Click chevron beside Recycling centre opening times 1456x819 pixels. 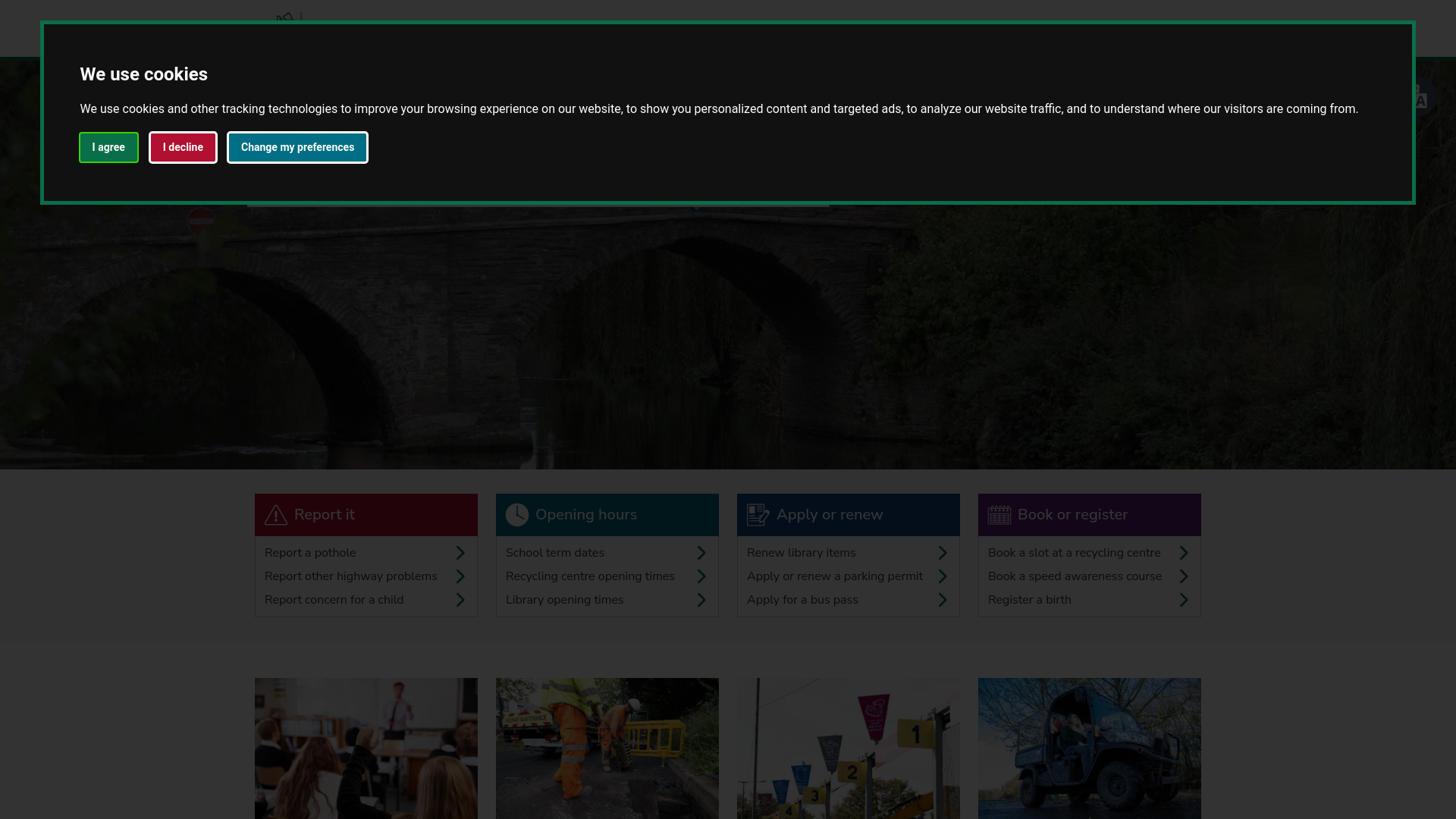pos(701,576)
